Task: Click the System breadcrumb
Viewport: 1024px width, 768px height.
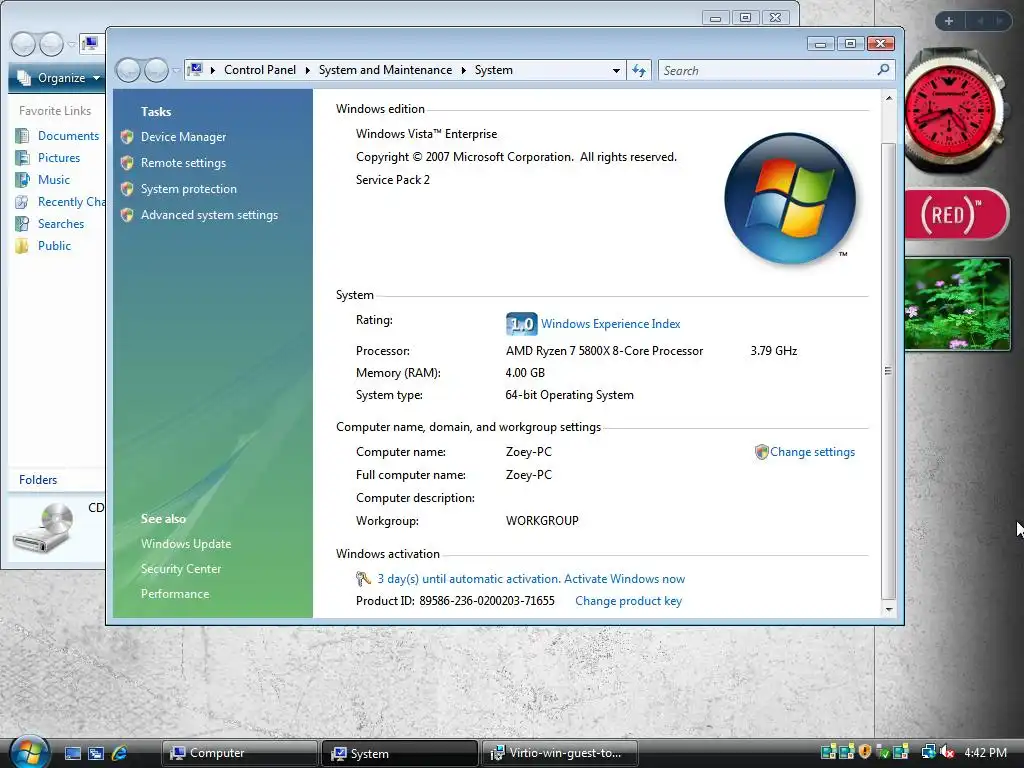Action: pyautogui.click(x=494, y=70)
